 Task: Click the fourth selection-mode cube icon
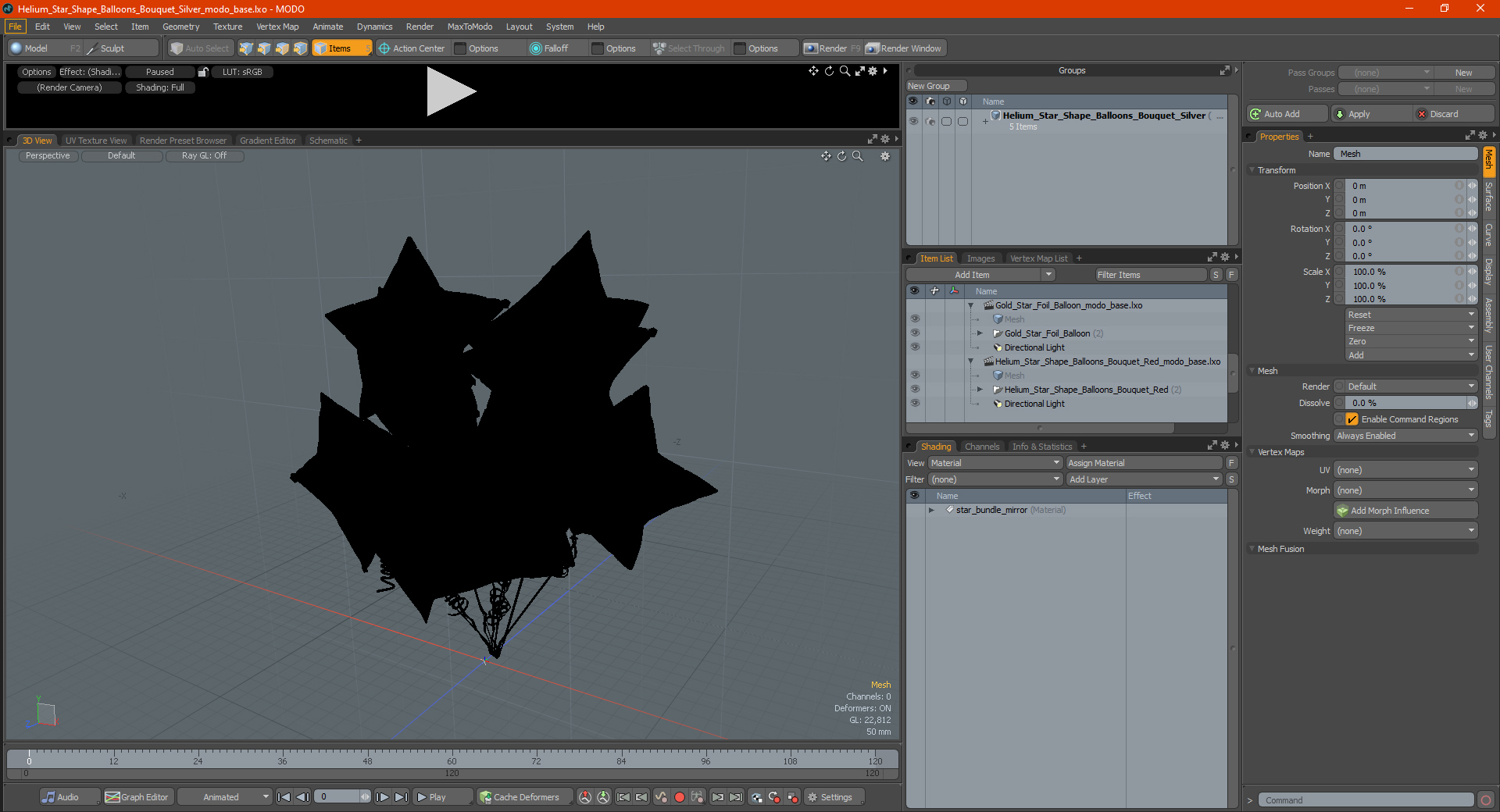coord(300,48)
